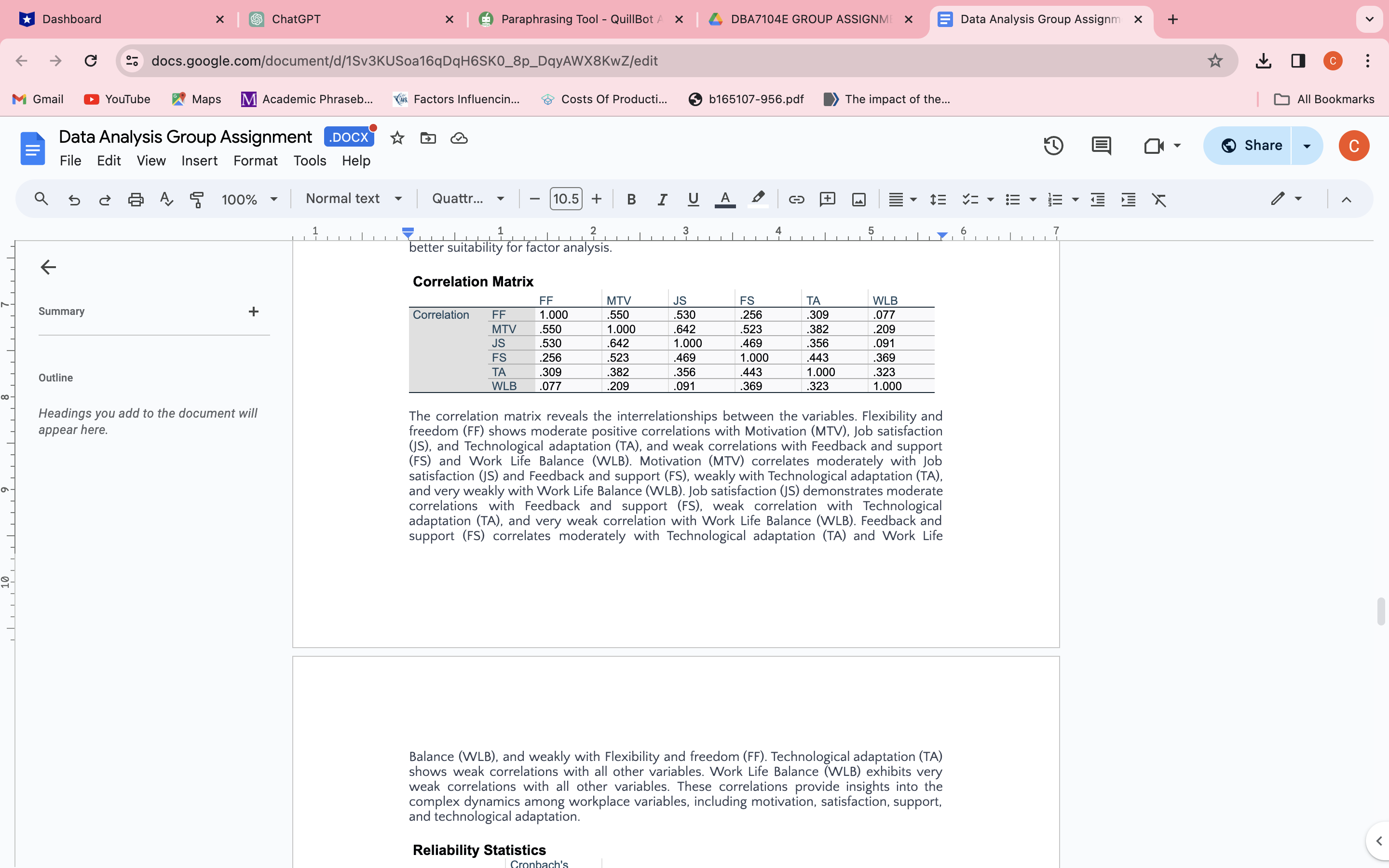Use the paint format tool
1389x868 pixels.
(197, 199)
